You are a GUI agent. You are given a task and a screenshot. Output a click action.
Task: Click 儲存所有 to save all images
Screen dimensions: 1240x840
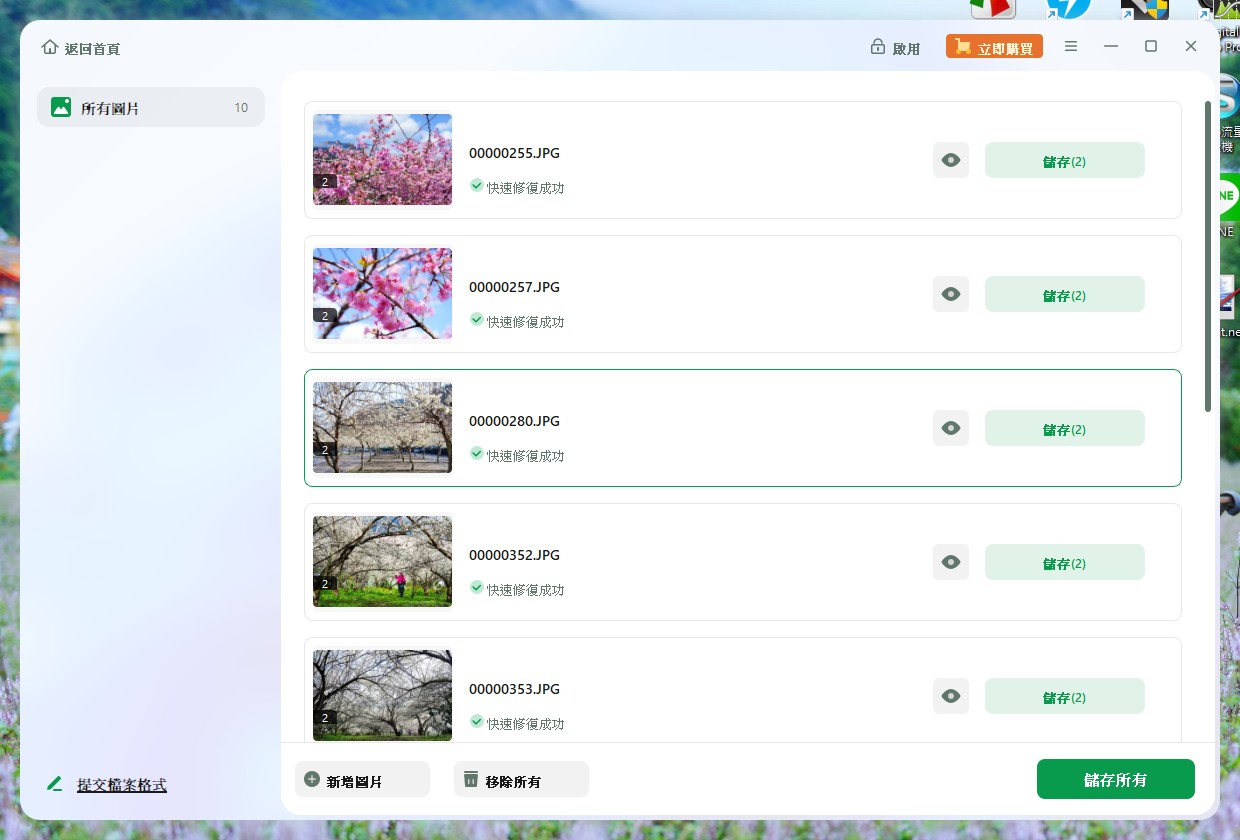coord(1115,779)
